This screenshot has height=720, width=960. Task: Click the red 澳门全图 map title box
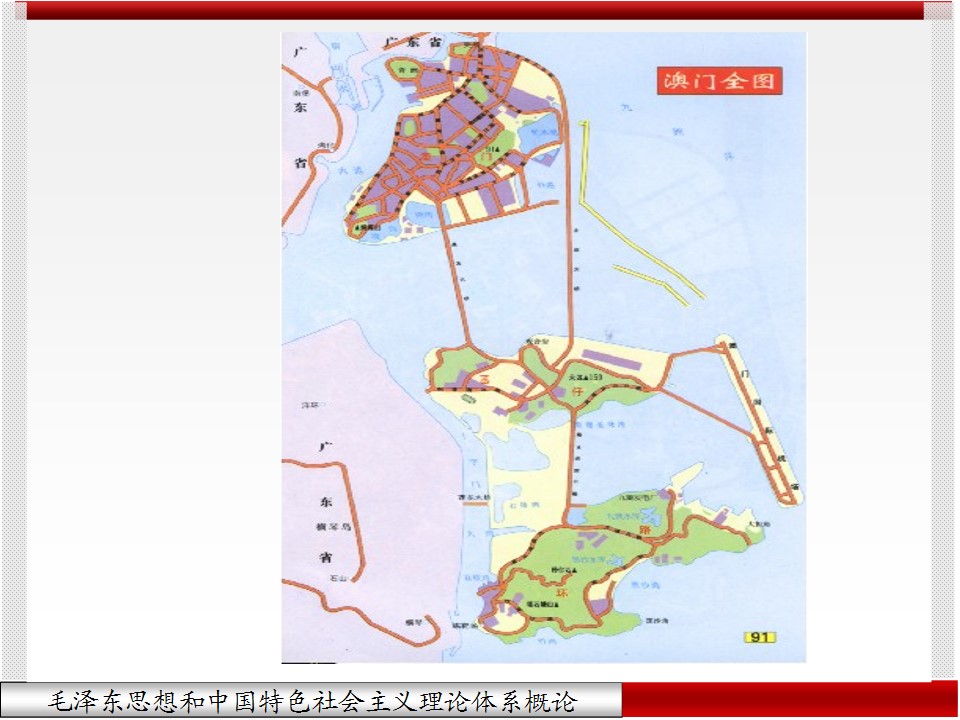tap(718, 80)
